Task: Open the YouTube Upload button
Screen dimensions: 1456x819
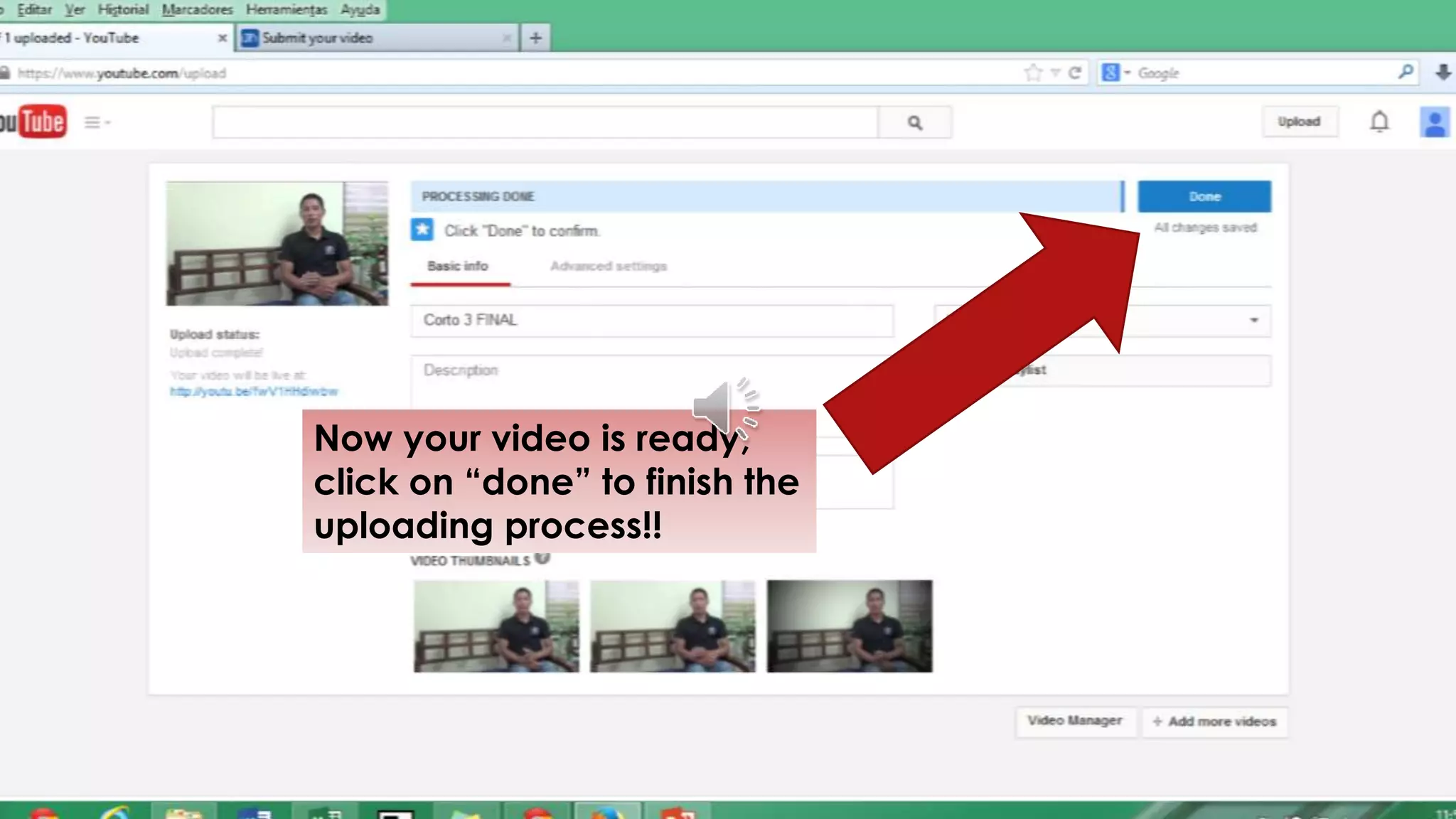Action: [x=1300, y=122]
